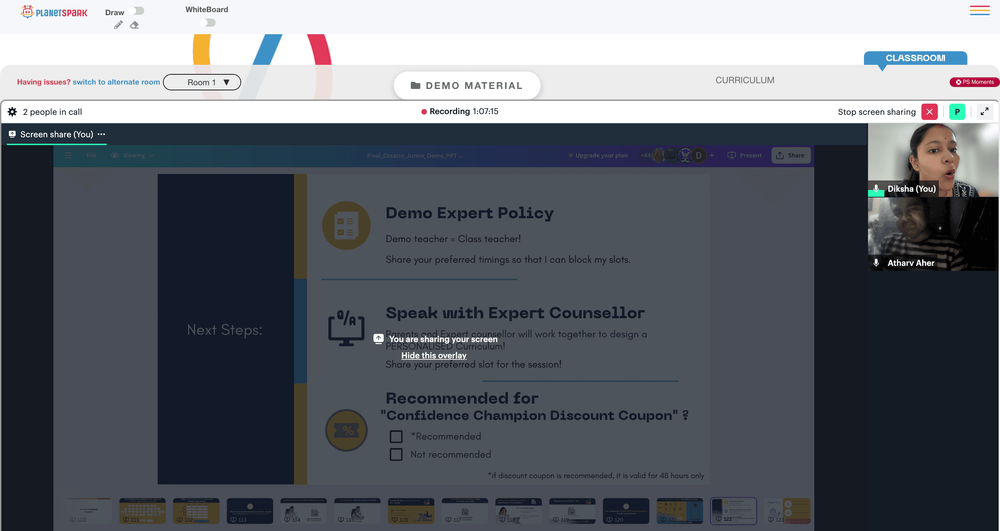Click Diksha's microphone icon
The image size is (1000, 531).
click(x=876, y=189)
